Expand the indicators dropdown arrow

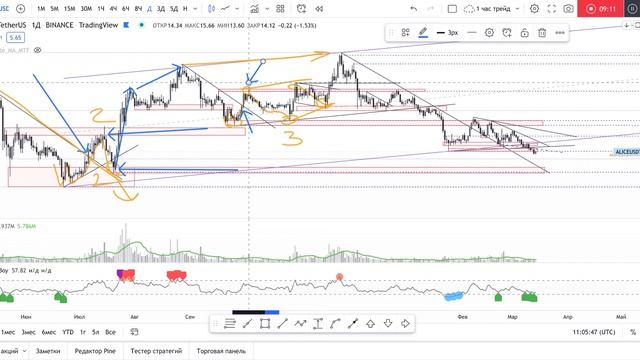pos(267,9)
